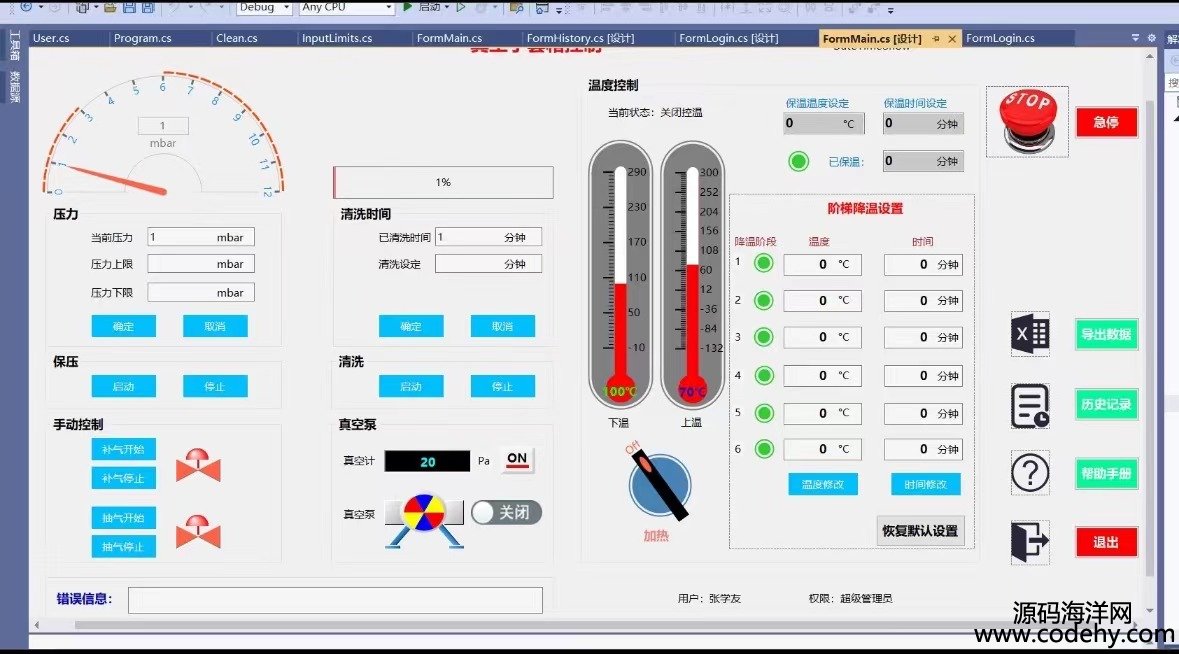Open the 工具箱 side panel tab
Screen dimensions: 1179x654
(x=14, y=47)
